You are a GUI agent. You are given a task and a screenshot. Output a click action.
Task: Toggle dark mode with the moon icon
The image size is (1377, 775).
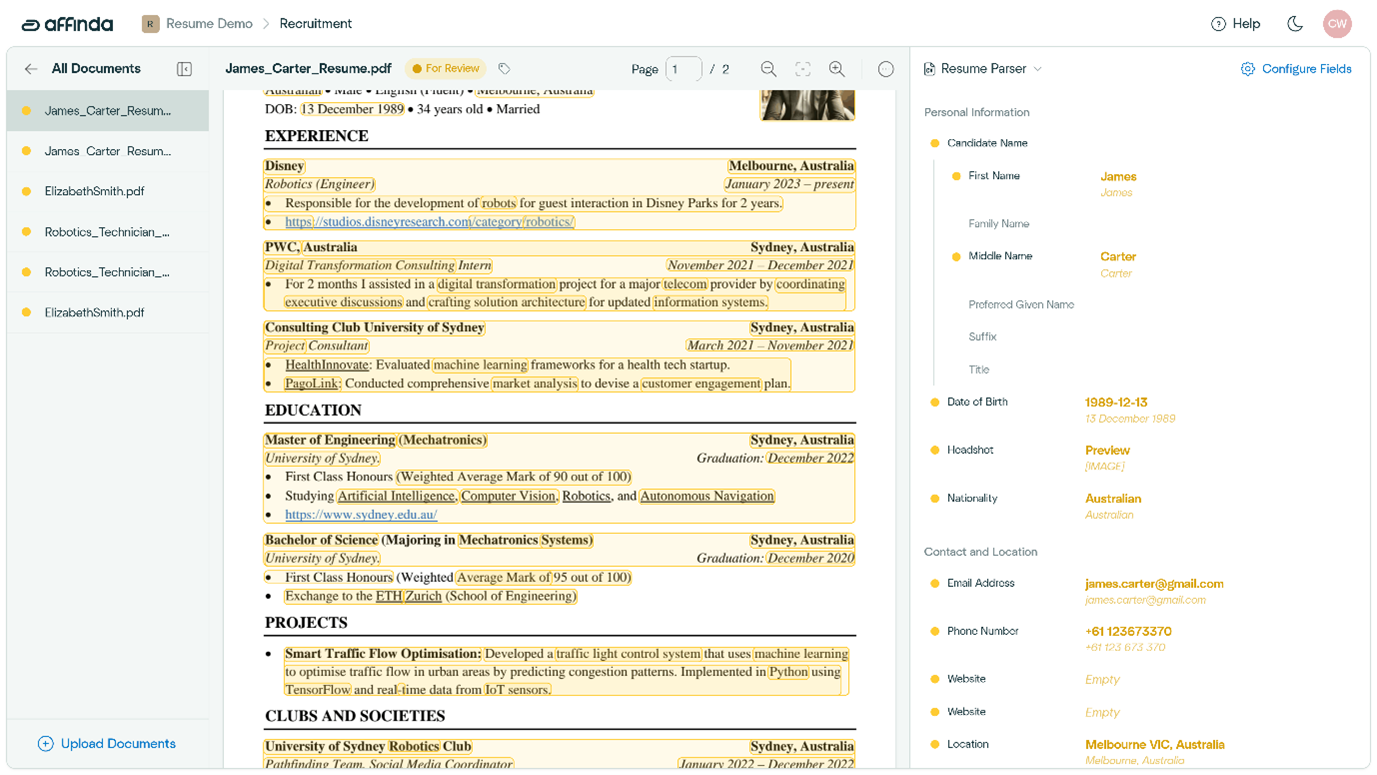coord(1295,24)
